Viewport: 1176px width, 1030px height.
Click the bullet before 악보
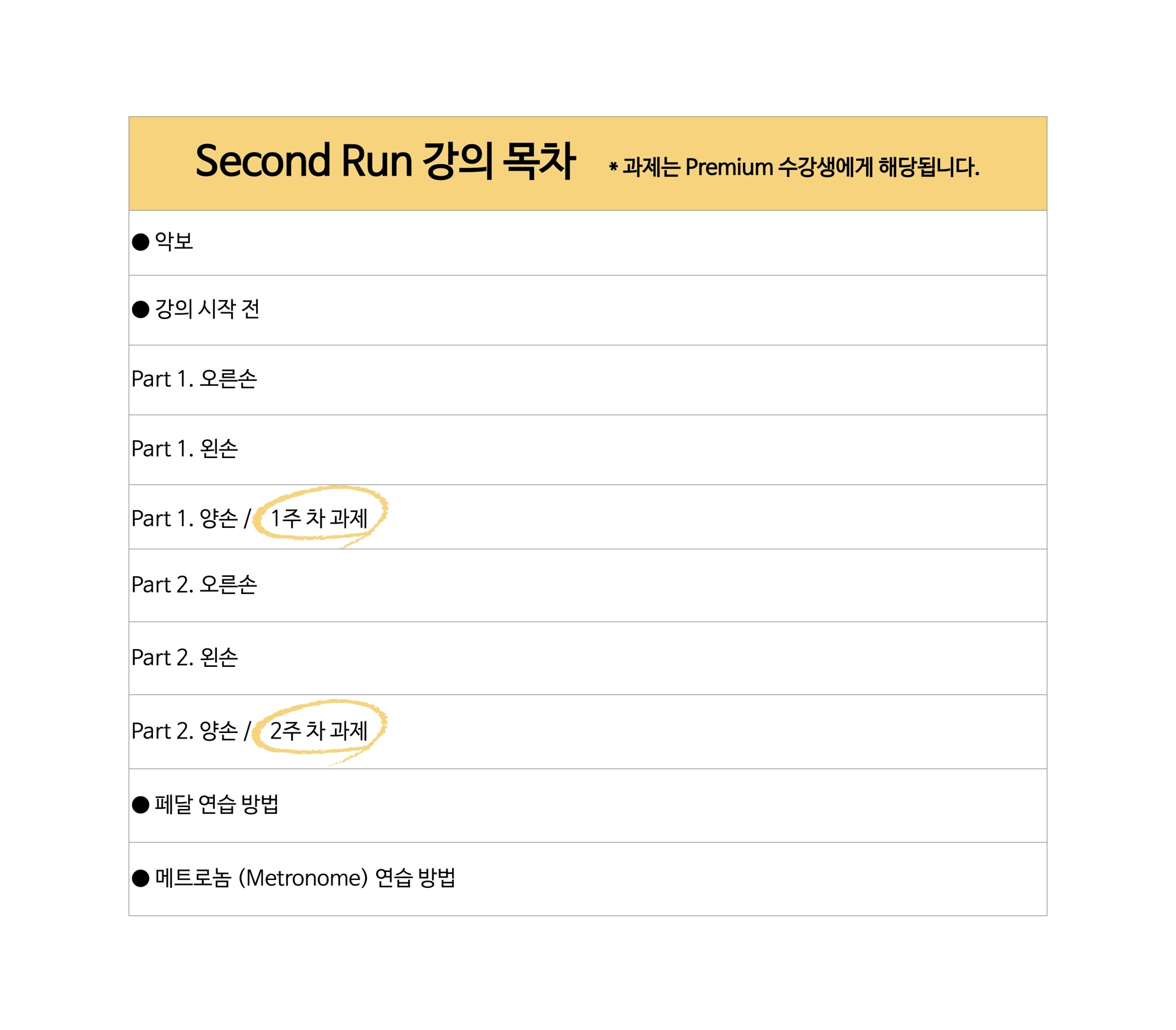(x=141, y=242)
